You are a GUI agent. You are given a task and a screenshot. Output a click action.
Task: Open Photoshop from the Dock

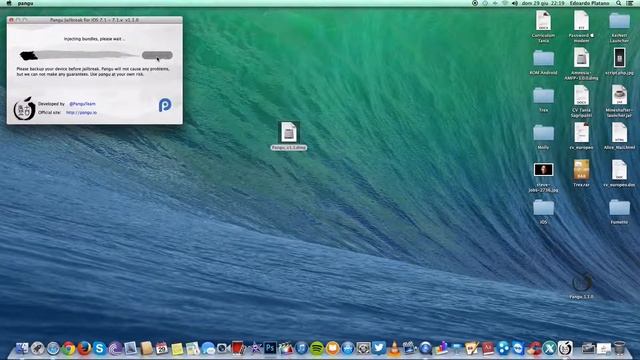[270, 348]
